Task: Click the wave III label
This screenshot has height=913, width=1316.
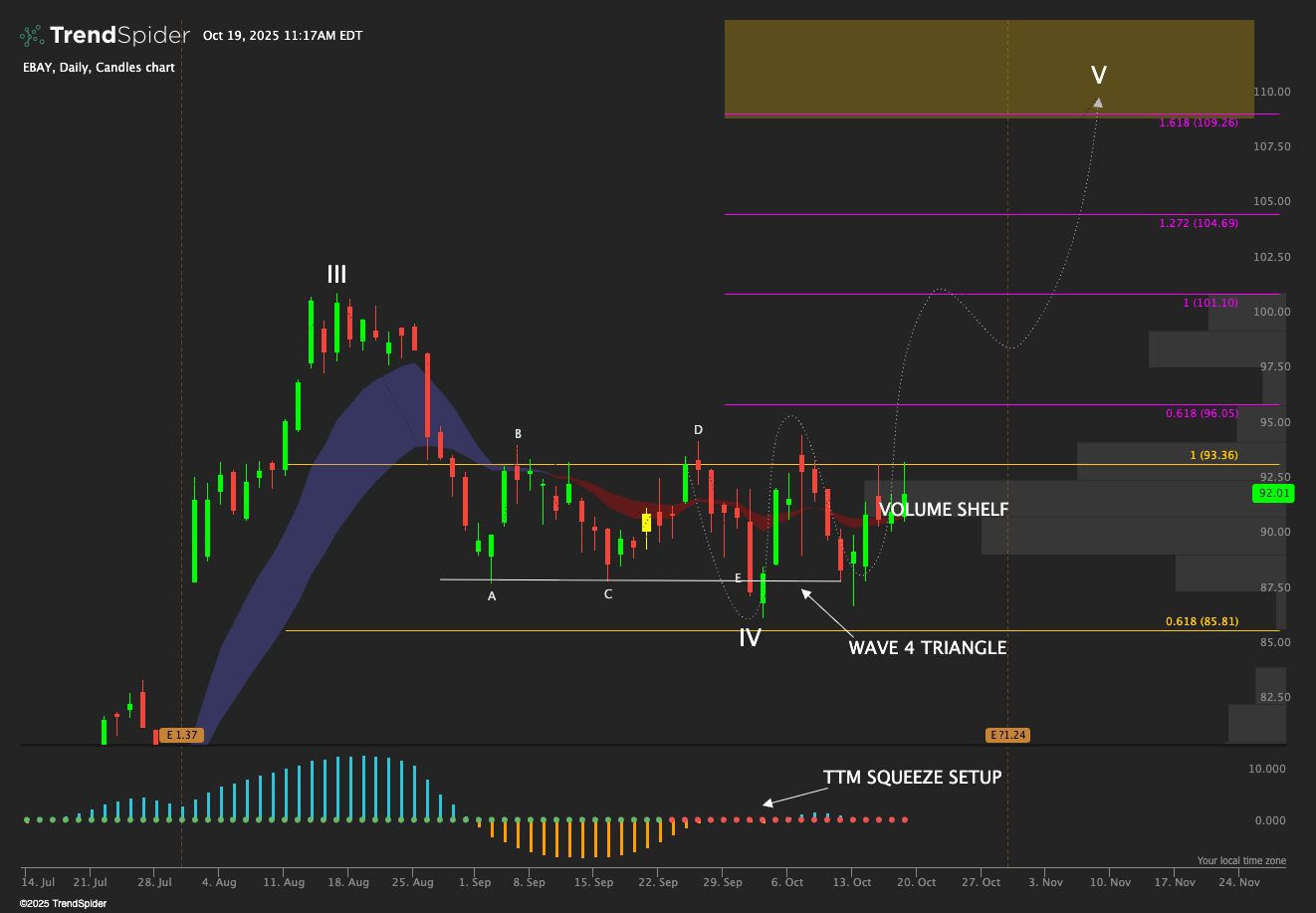Action: point(337,275)
